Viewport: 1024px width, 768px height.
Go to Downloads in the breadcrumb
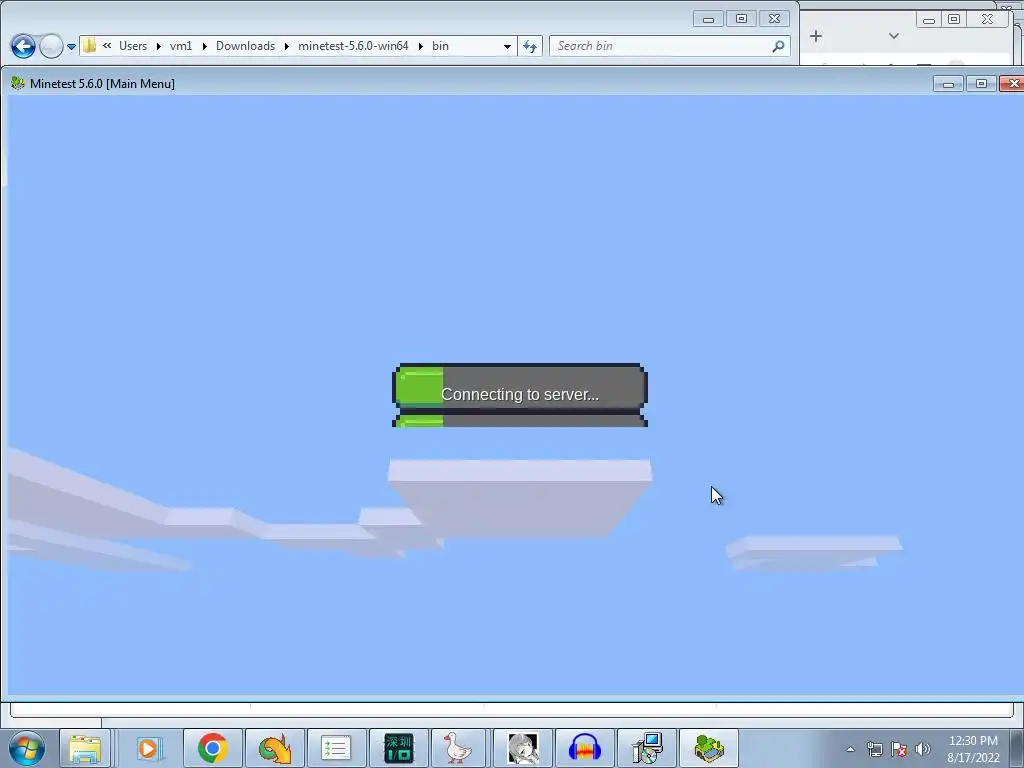[x=246, y=46]
